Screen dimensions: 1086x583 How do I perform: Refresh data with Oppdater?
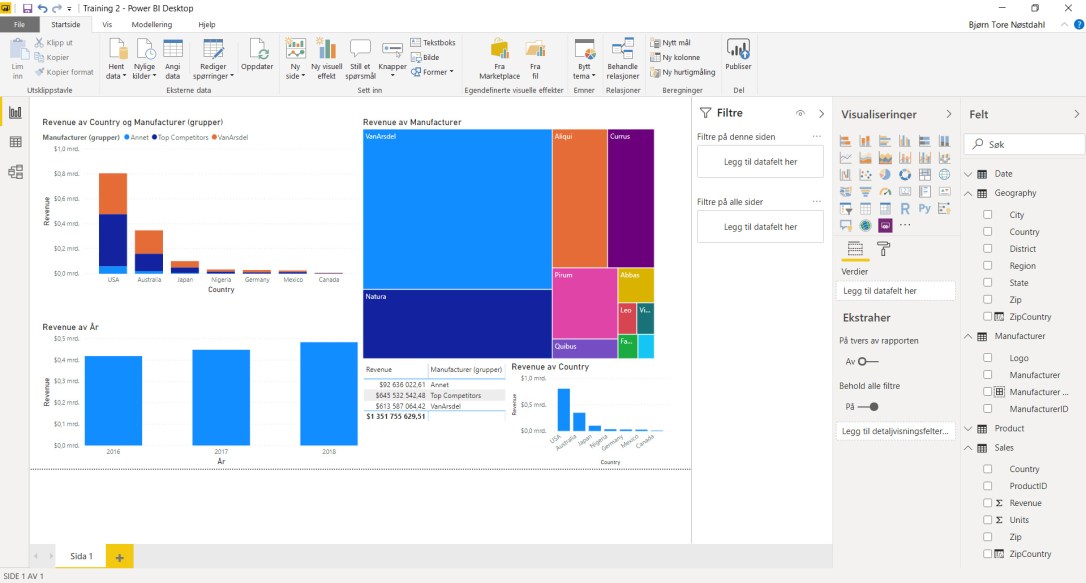point(257,55)
